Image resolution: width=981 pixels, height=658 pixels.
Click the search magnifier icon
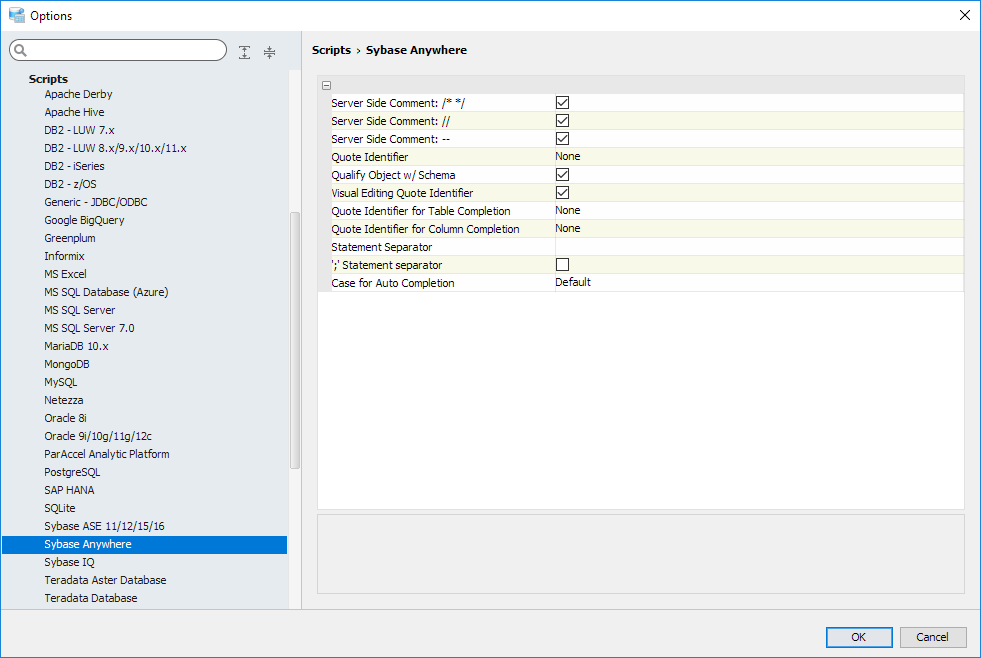[20, 51]
